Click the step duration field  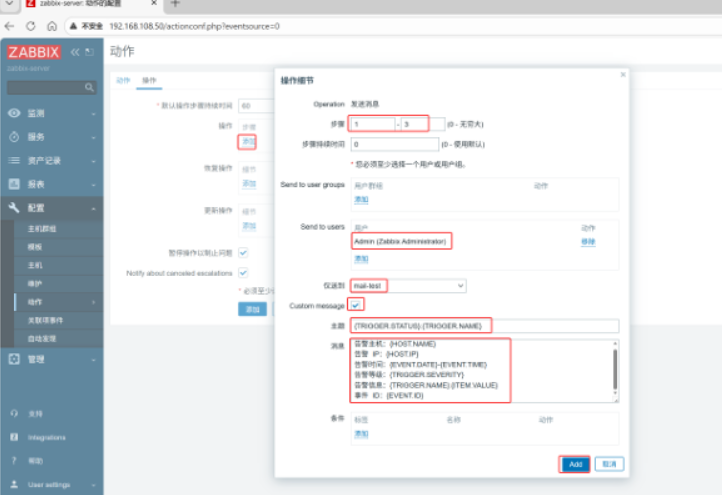pyautogui.click(x=395, y=144)
